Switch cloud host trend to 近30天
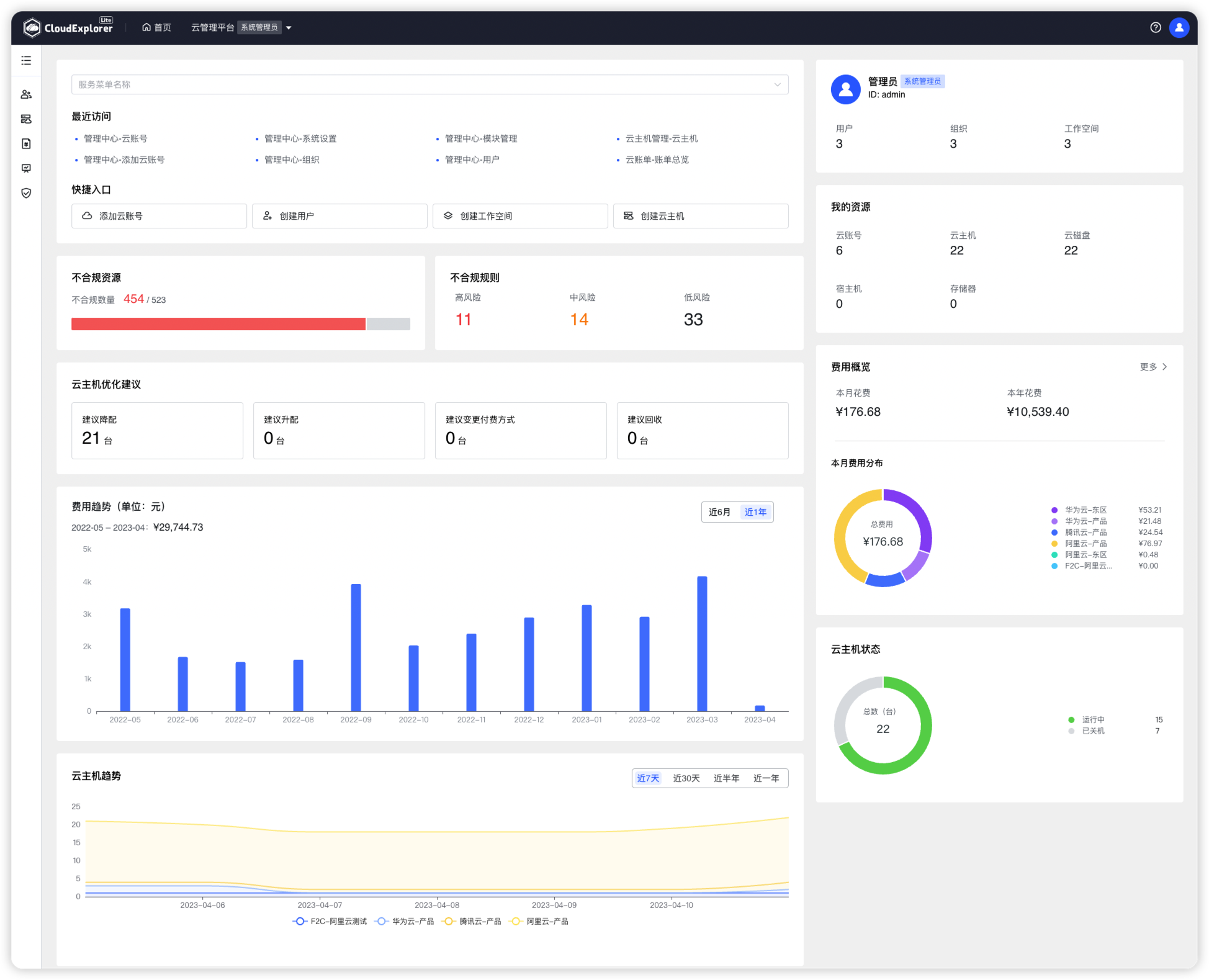1209x980 pixels. coord(685,778)
